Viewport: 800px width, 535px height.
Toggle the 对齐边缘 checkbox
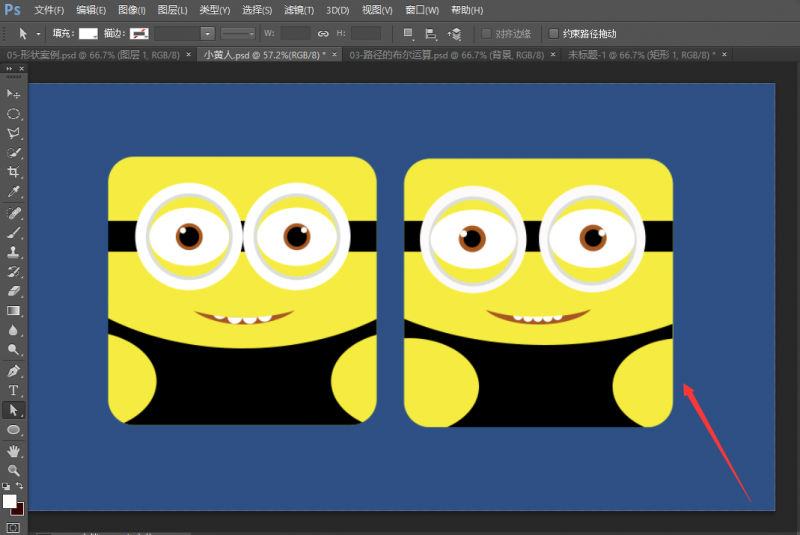click(488, 33)
